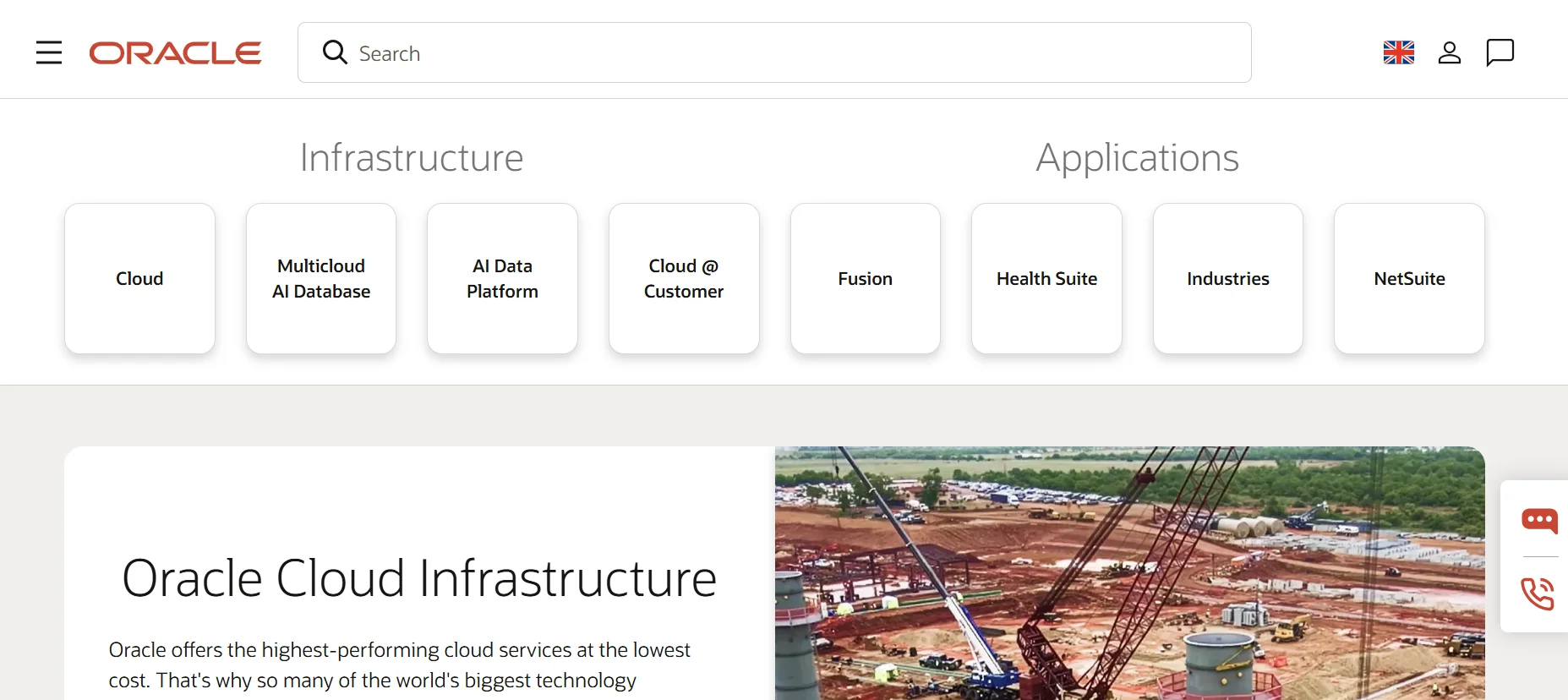Select the AI Data Platform card
The width and height of the screenshot is (1568, 700).
coord(502,278)
